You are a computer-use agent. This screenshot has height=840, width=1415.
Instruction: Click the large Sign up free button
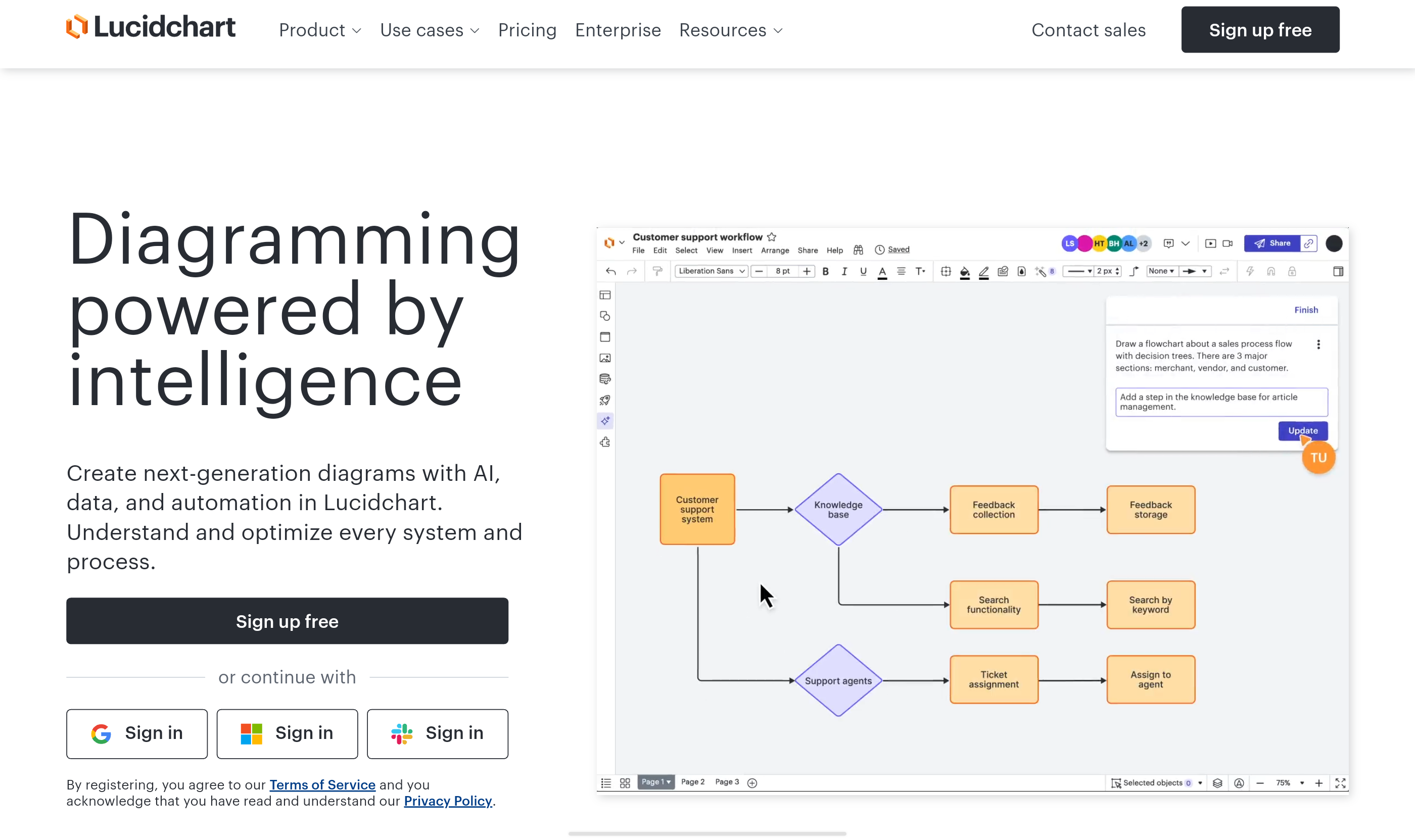287,621
